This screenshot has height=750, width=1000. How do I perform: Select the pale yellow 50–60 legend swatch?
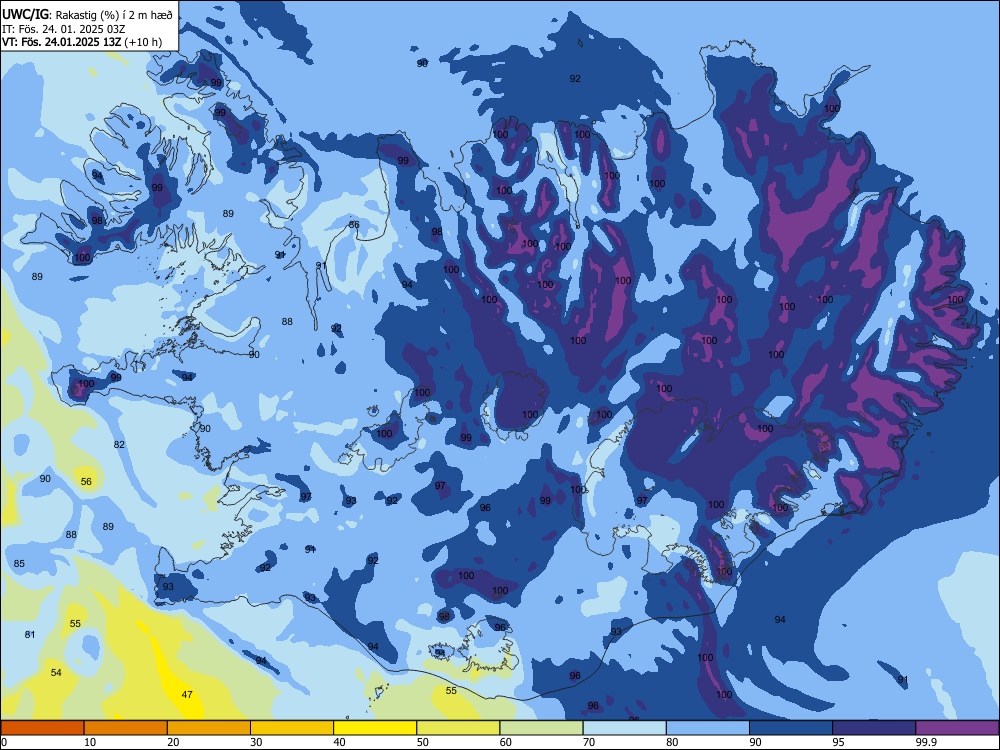pyautogui.click(x=458, y=728)
